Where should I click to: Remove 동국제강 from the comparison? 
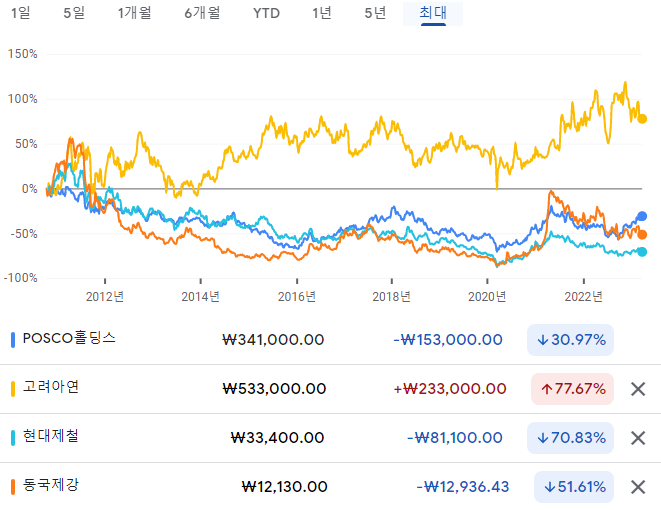coord(638,487)
